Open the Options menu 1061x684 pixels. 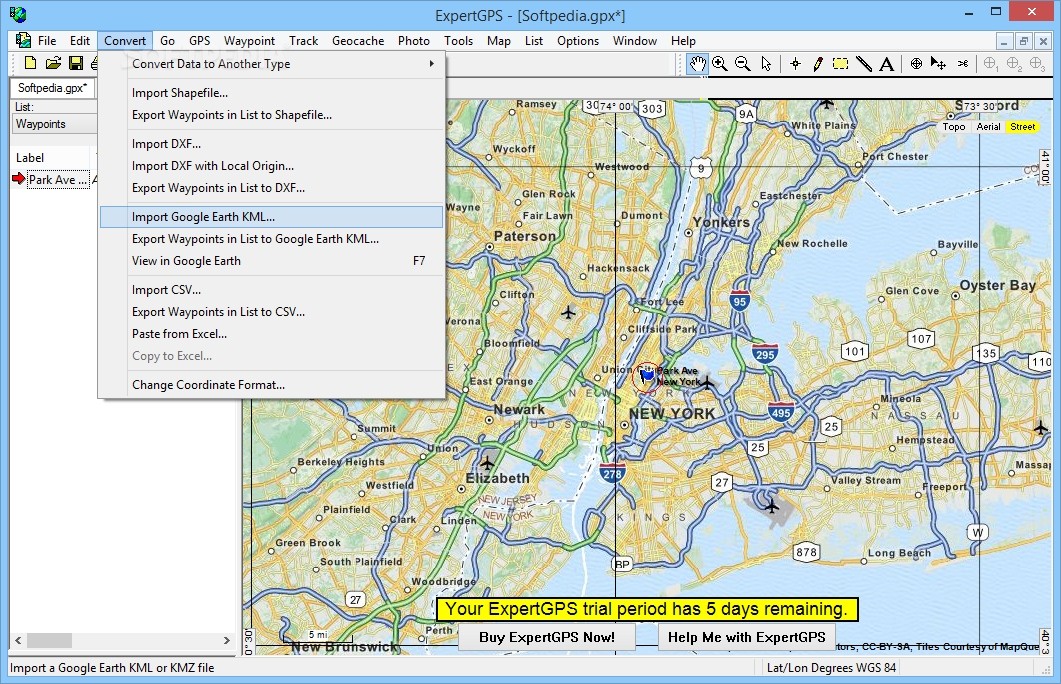click(x=578, y=41)
